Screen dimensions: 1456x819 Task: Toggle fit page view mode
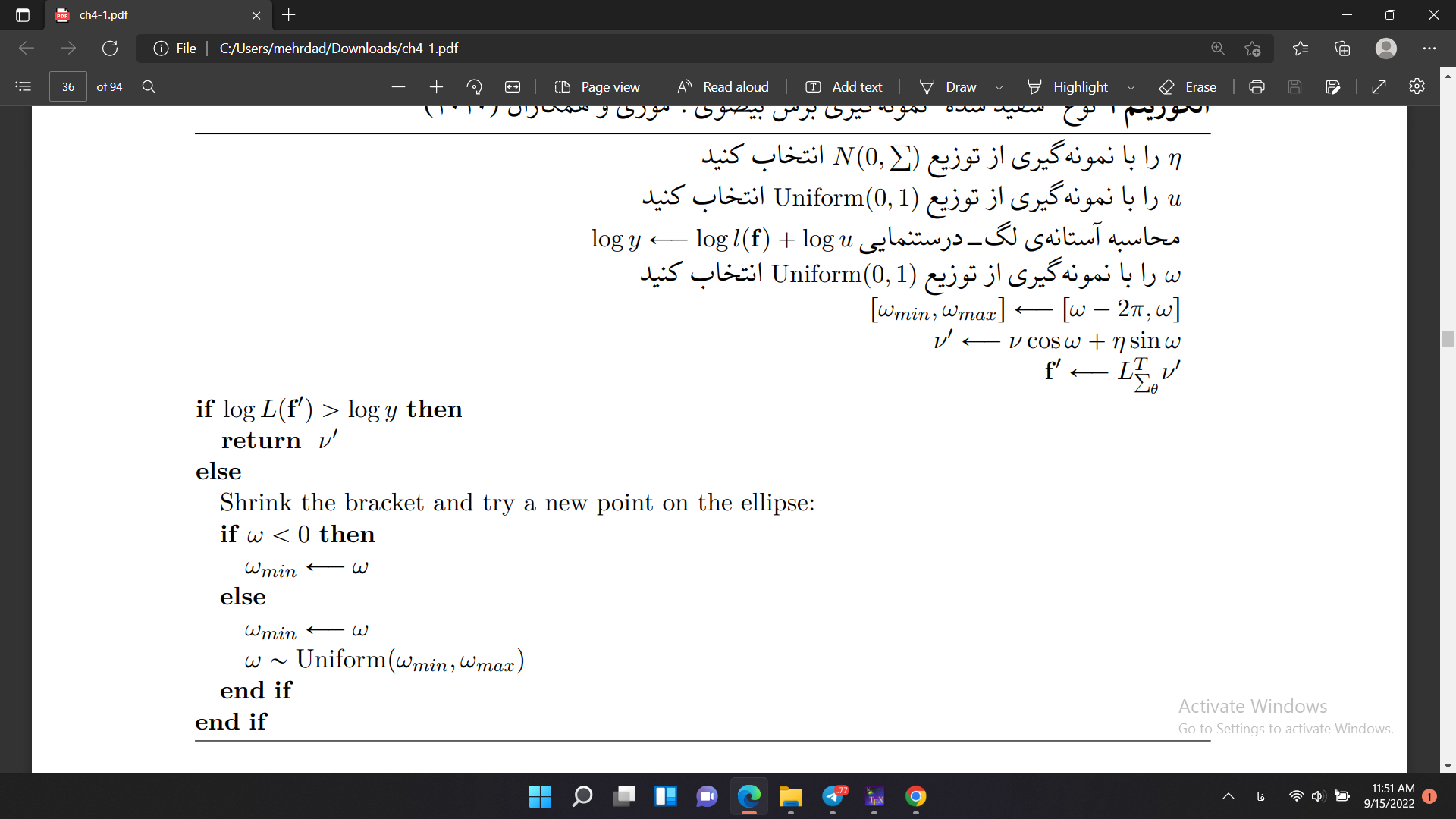point(512,87)
